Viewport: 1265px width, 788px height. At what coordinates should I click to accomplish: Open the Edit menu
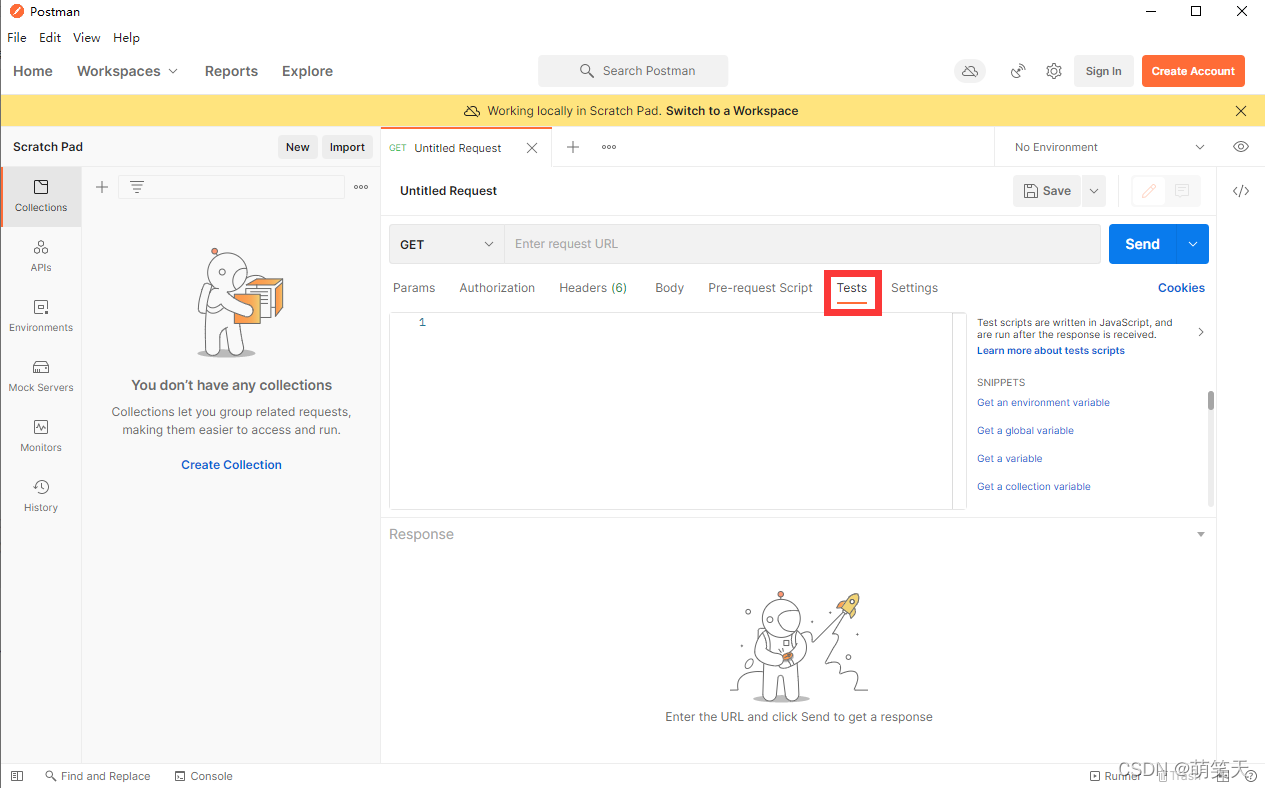click(50, 38)
